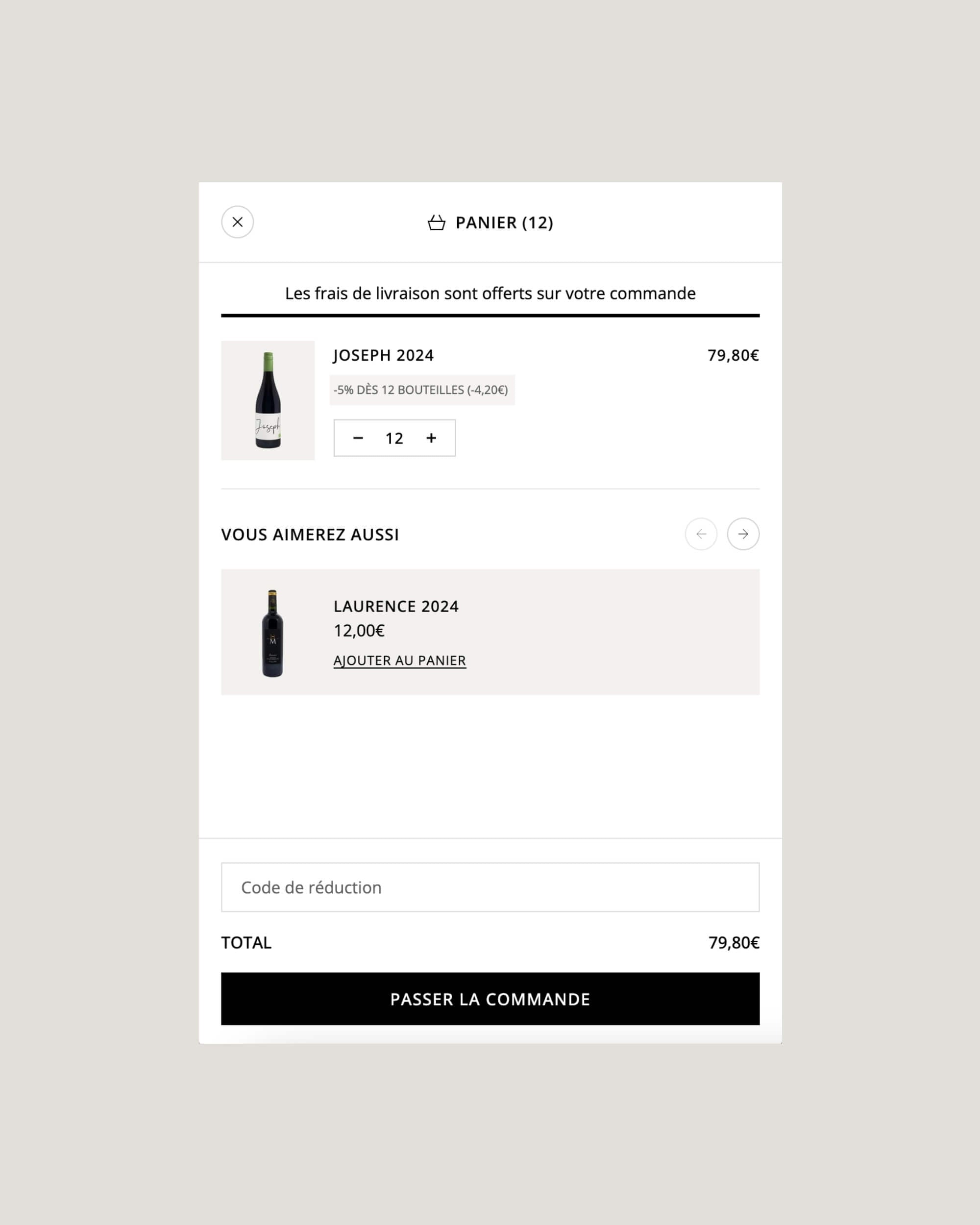
Task: Select the circled arrow next to Vous Aimerez Aussi
Action: (x=743, y=534)
